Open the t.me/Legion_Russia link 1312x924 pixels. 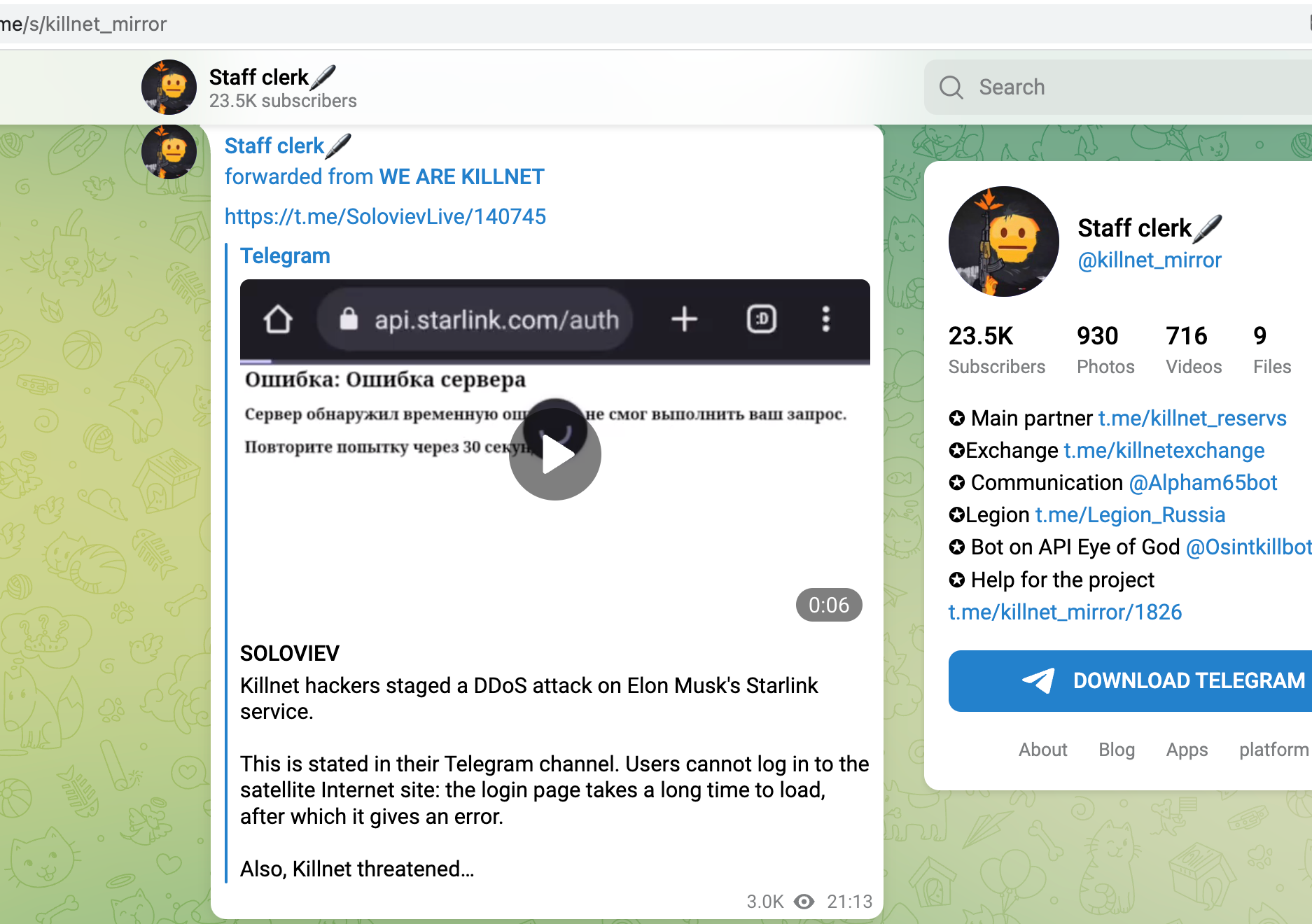pos(1131,514)
